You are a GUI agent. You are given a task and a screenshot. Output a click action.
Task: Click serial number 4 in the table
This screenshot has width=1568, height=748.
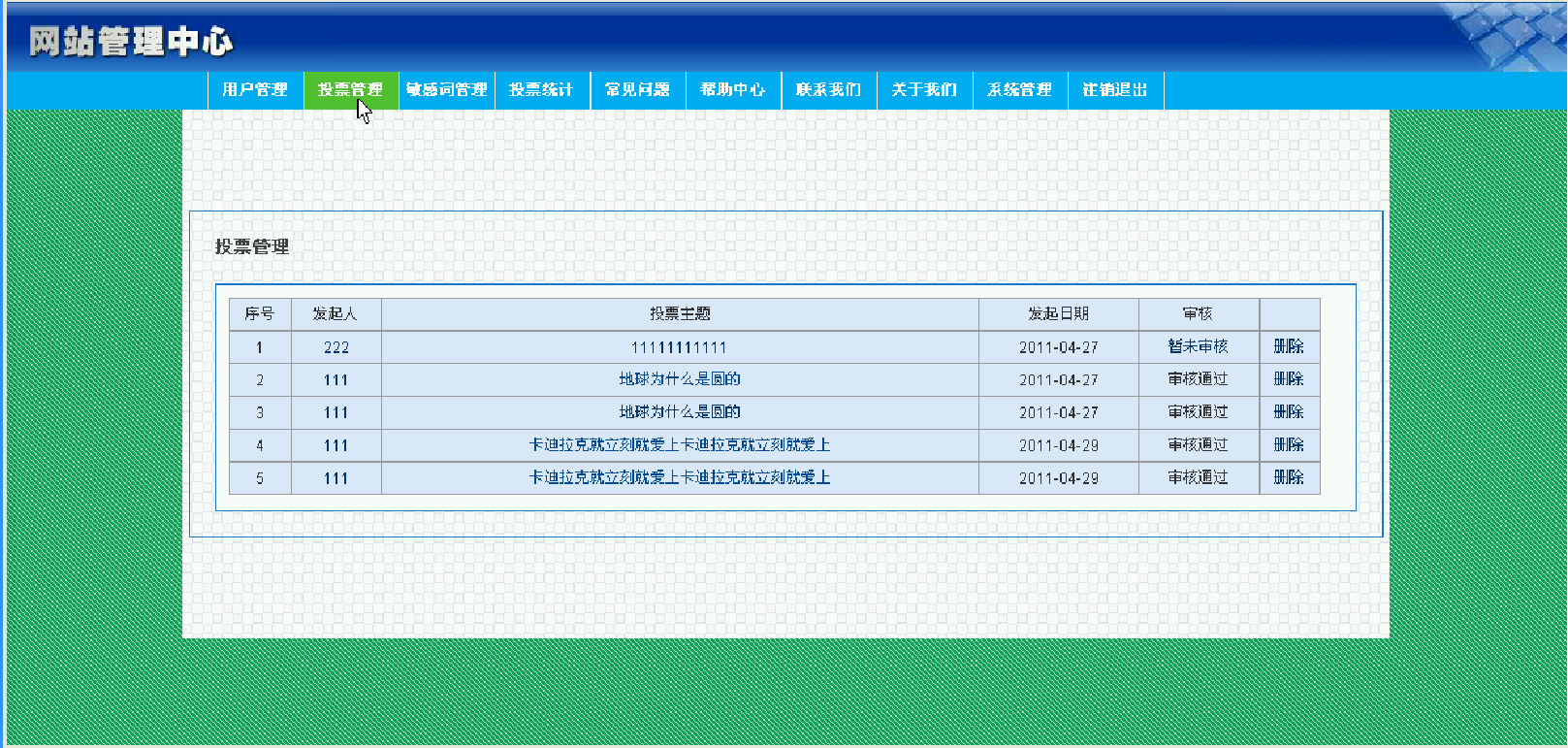pos(260,446)
